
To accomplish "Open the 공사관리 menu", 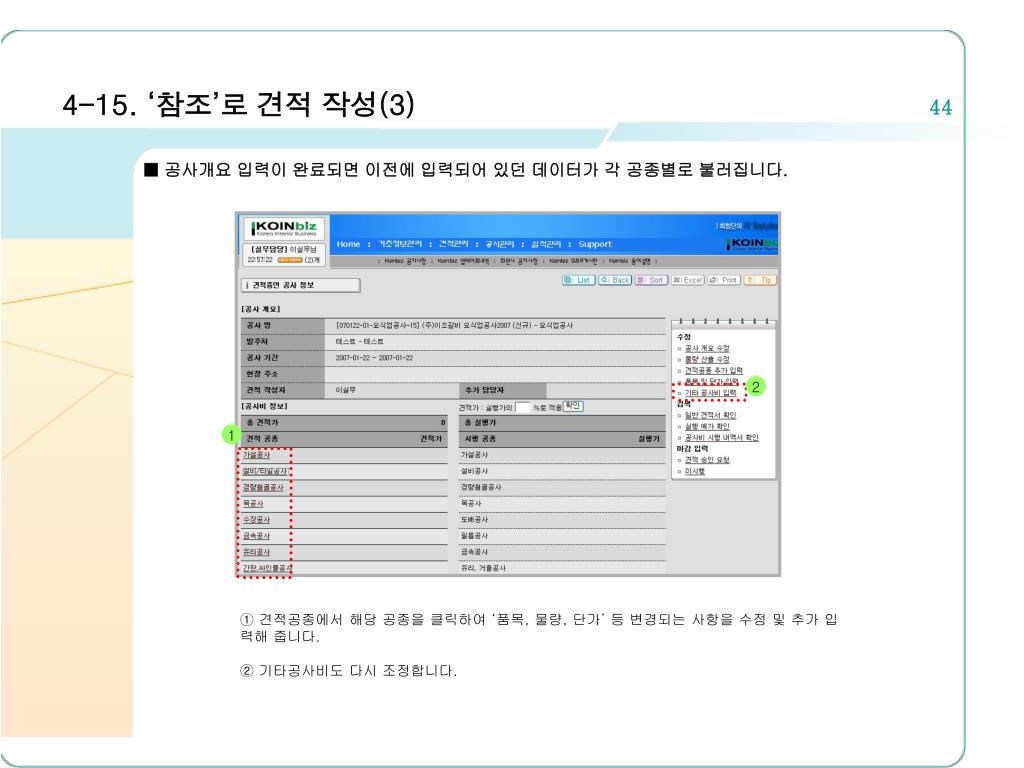I will tap(500, 244).
